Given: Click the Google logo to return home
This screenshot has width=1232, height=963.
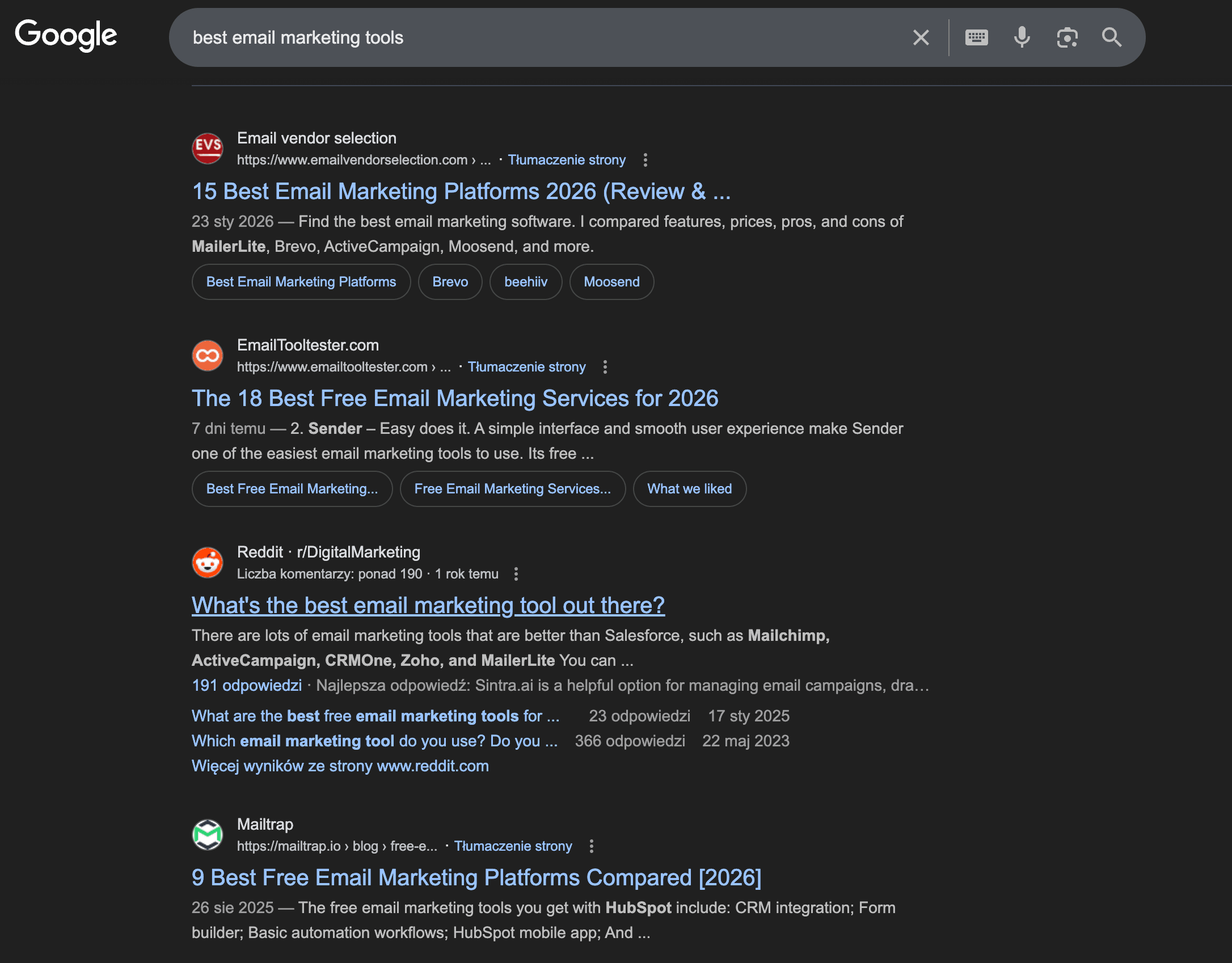Looking at the screenshot, I should (66, 35).
